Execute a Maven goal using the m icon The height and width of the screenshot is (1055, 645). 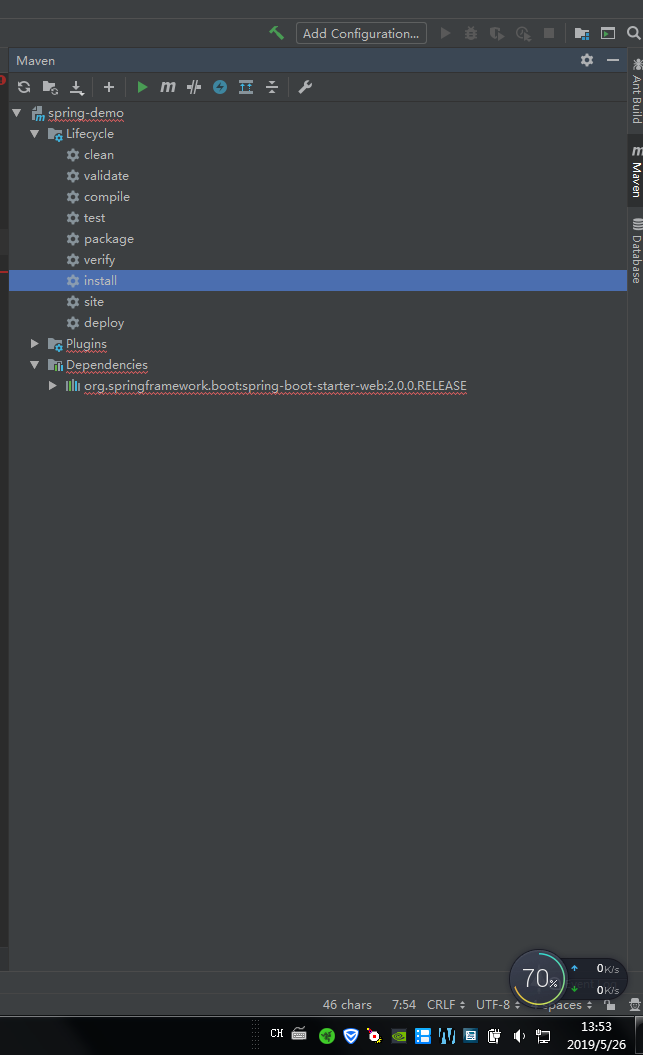coord(167,87)
